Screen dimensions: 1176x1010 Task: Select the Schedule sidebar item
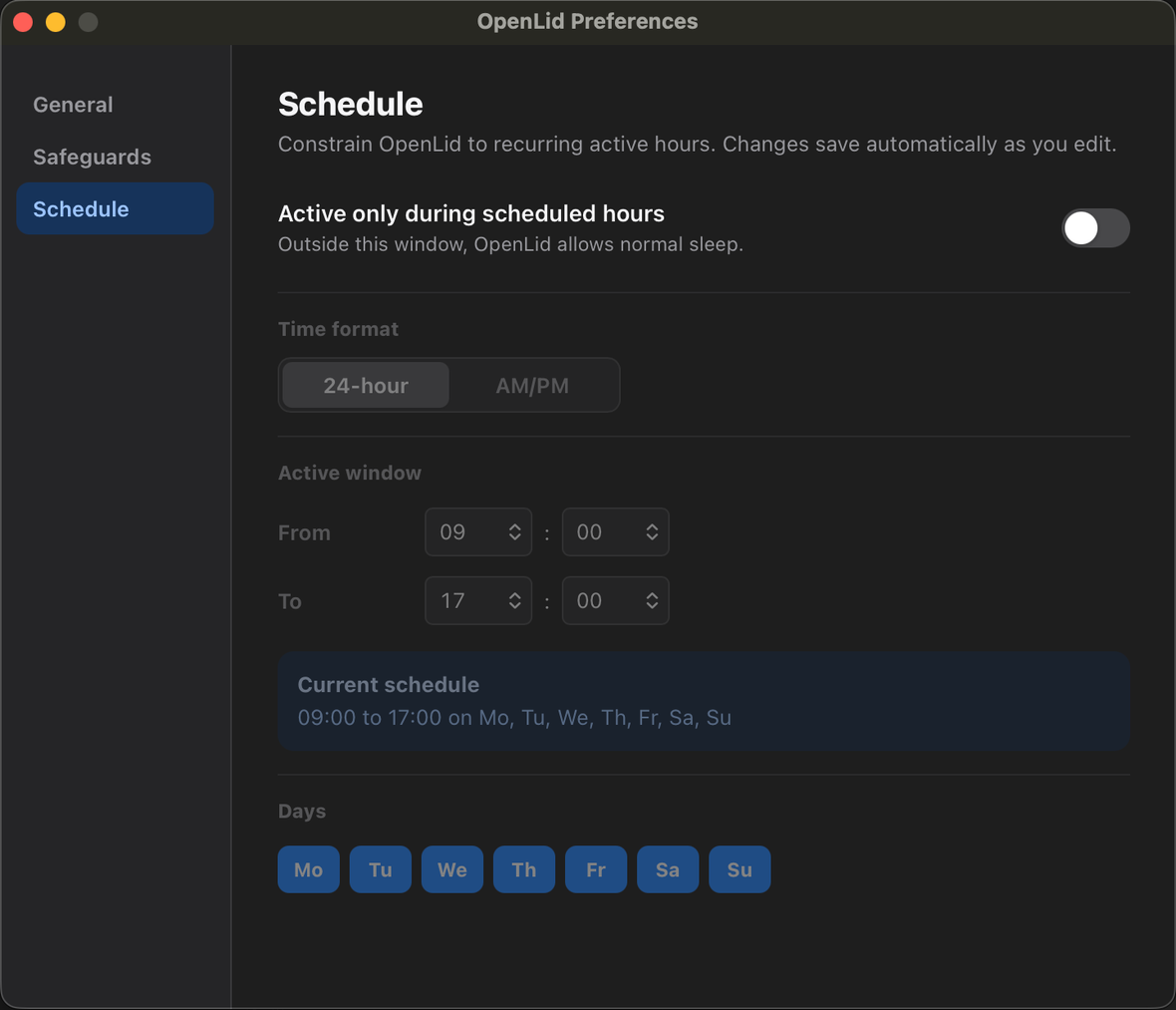(115, 208)
